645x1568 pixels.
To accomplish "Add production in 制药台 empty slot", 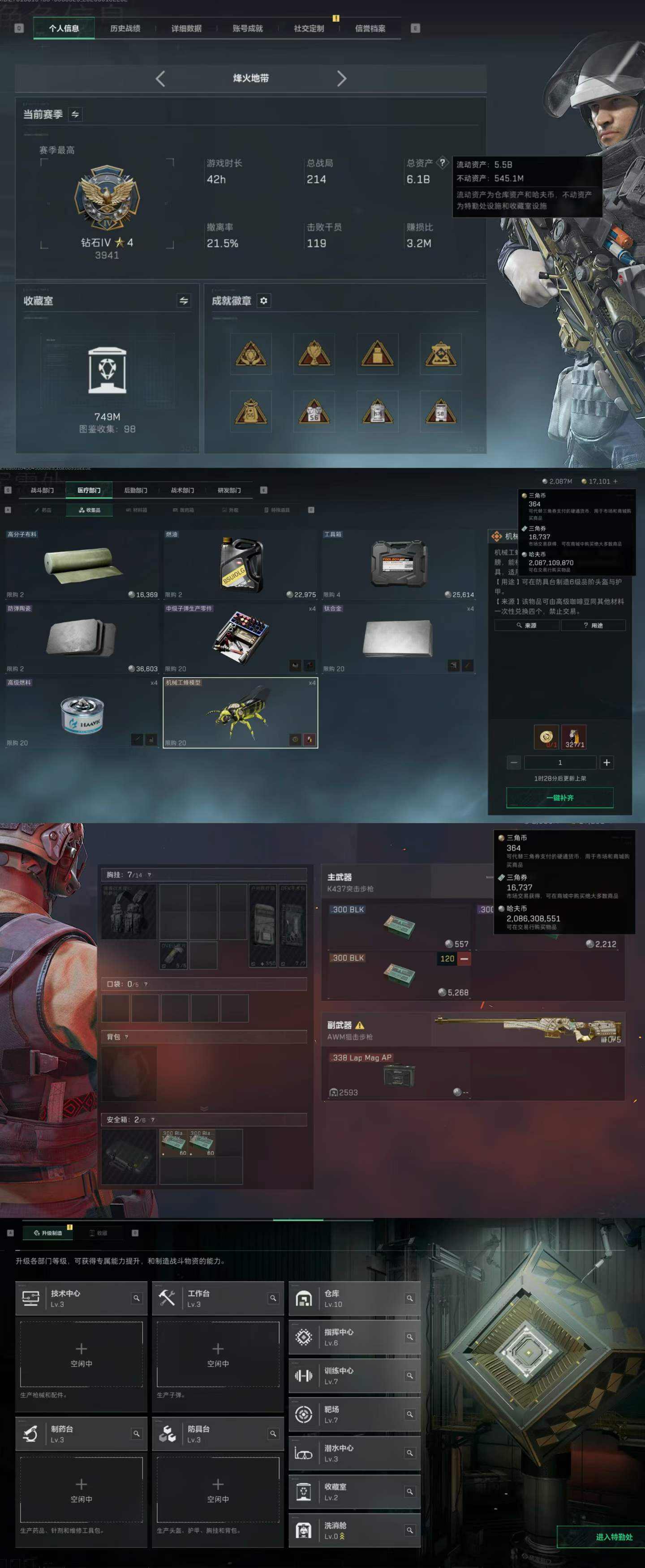I will click(x=82, y=1490).
